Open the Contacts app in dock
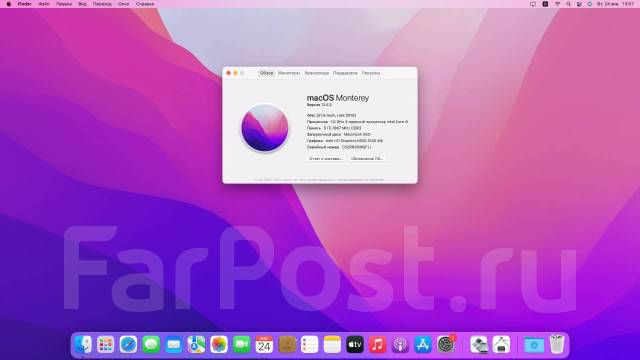 [x=287, y=344]
